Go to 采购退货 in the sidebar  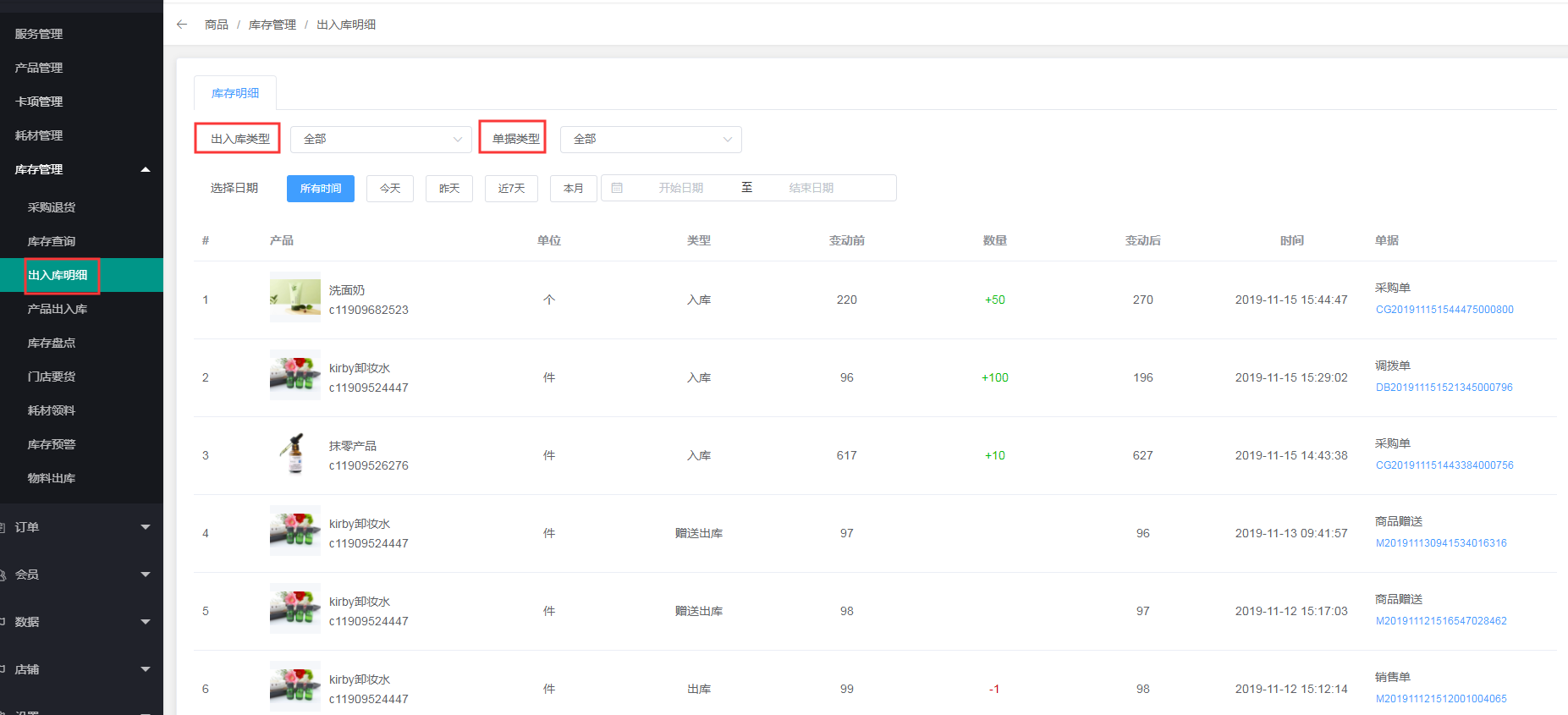(52, 207)
